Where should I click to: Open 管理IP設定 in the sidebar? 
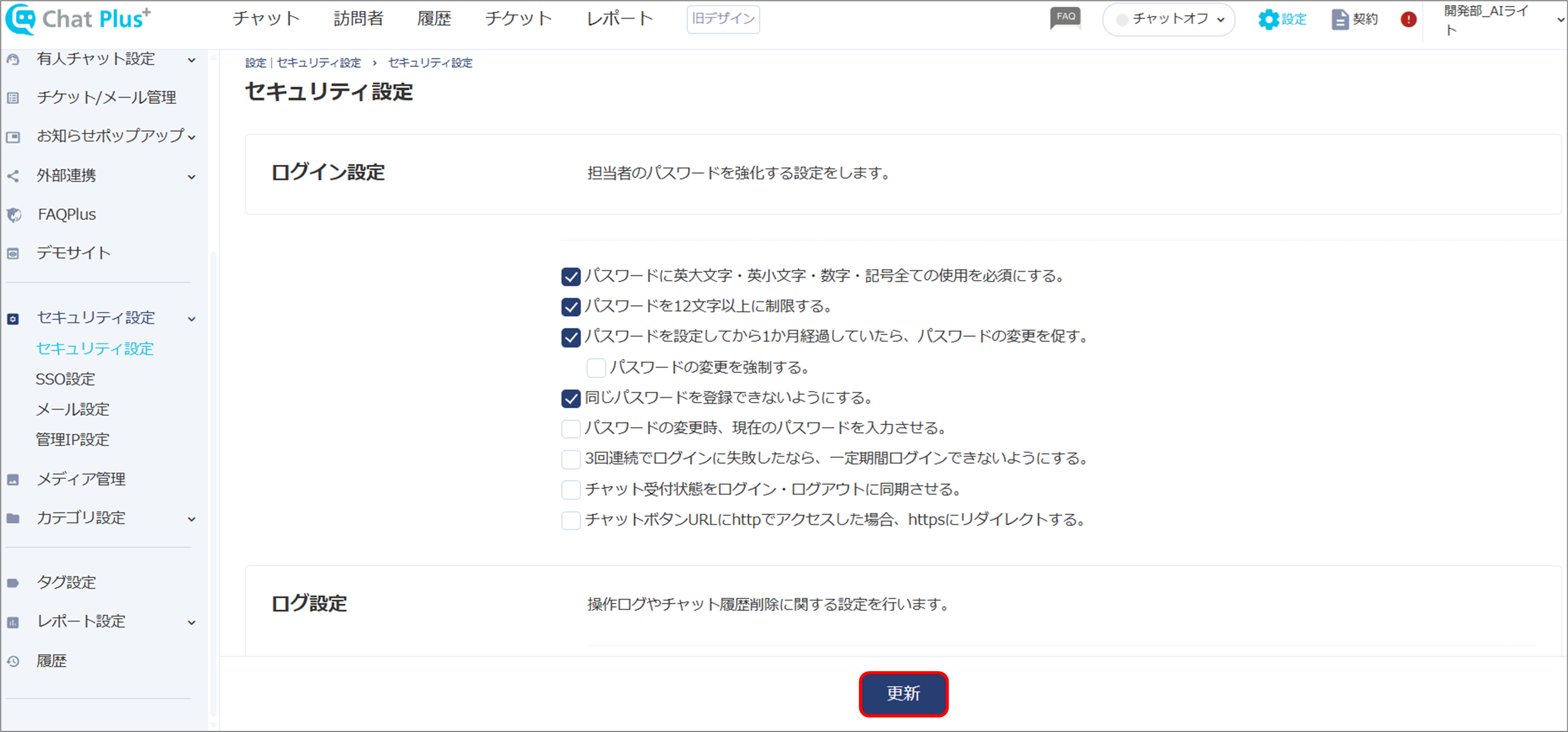tap(73, 439)
